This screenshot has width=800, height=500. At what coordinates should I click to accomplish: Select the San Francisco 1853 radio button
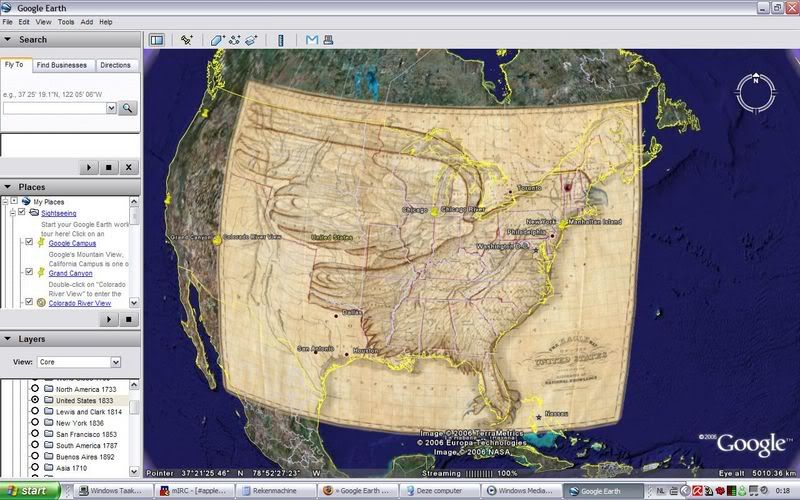coord(35,433)
